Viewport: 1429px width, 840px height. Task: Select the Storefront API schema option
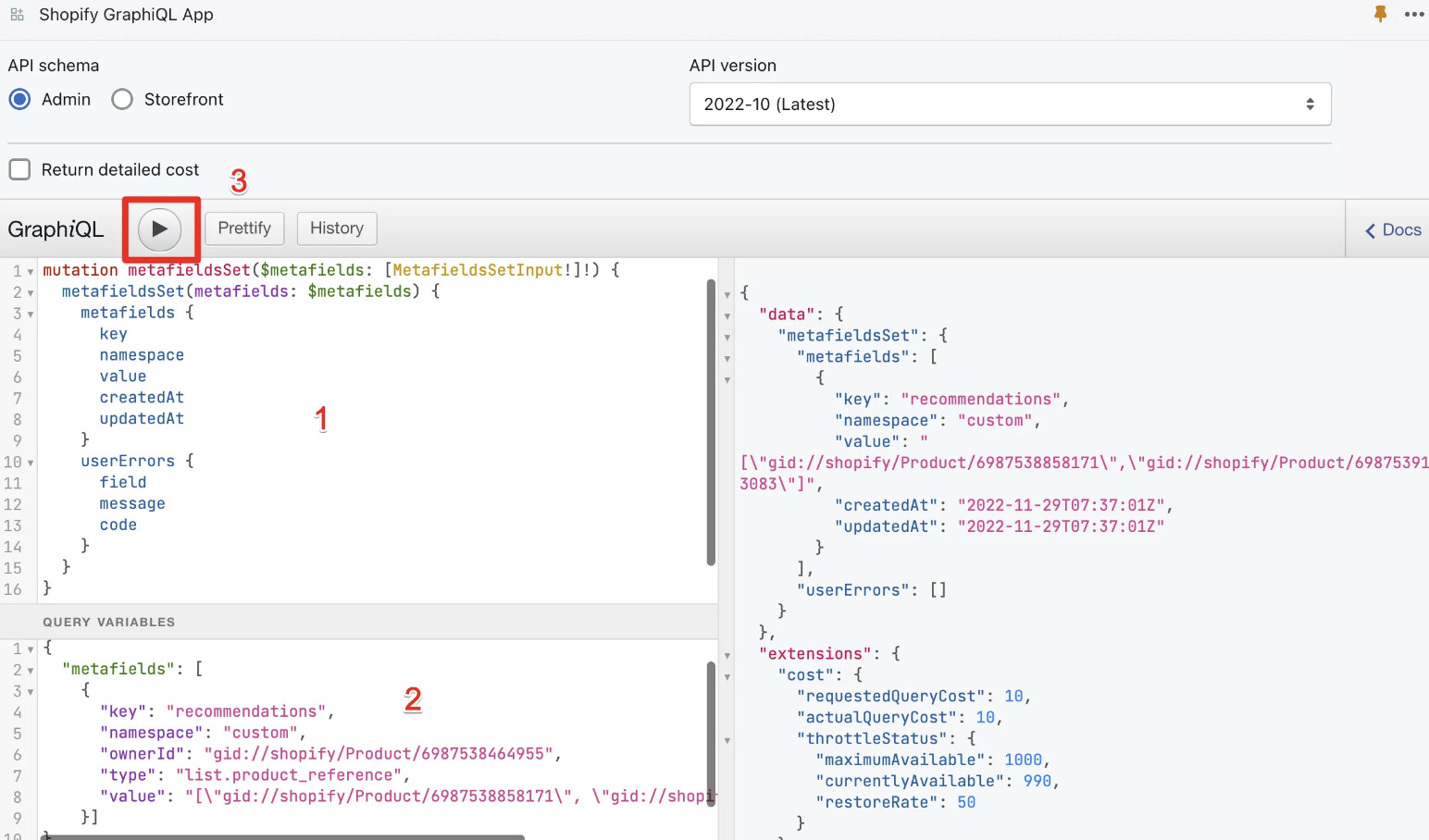point(122,99)
